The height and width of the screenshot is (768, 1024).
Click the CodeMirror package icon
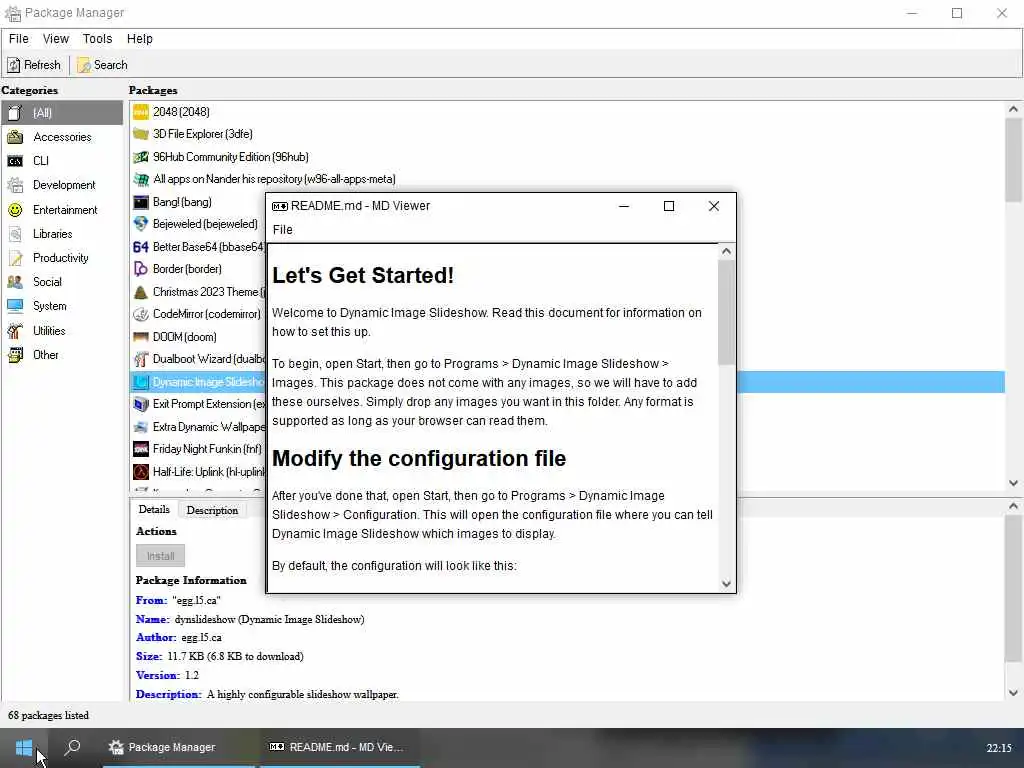click(x=140, y=314)
